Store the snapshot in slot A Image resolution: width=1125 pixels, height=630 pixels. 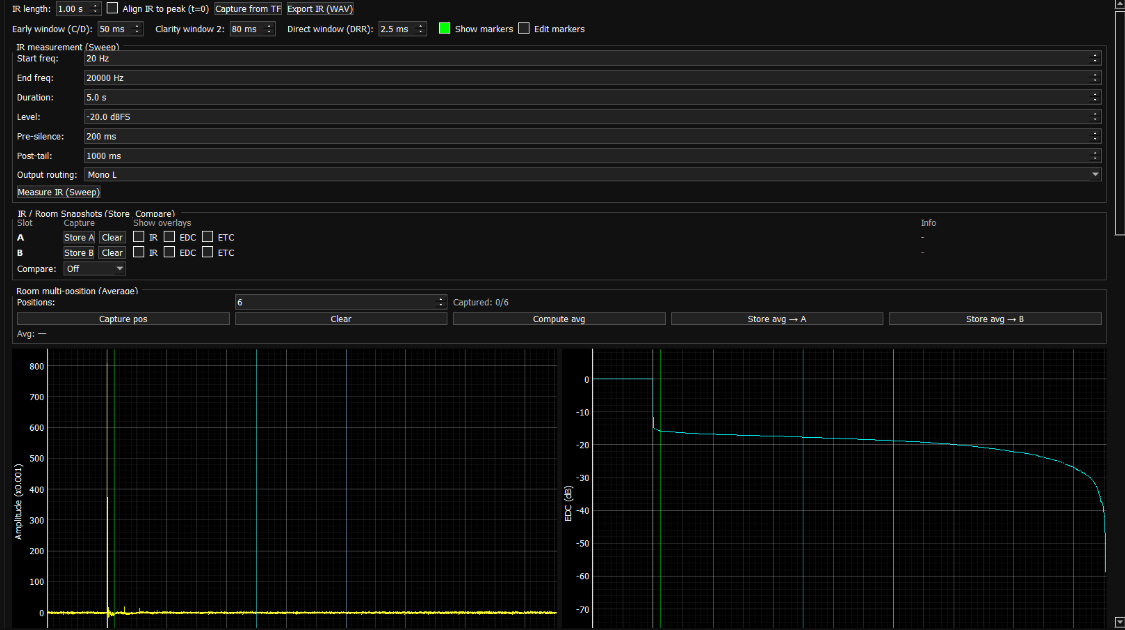click(x=79, y=238)
